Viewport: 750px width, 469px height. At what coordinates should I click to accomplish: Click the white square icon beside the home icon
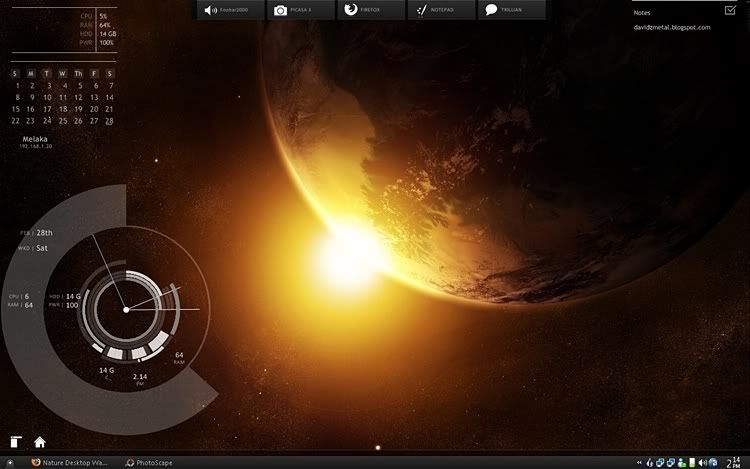(15, 442)
